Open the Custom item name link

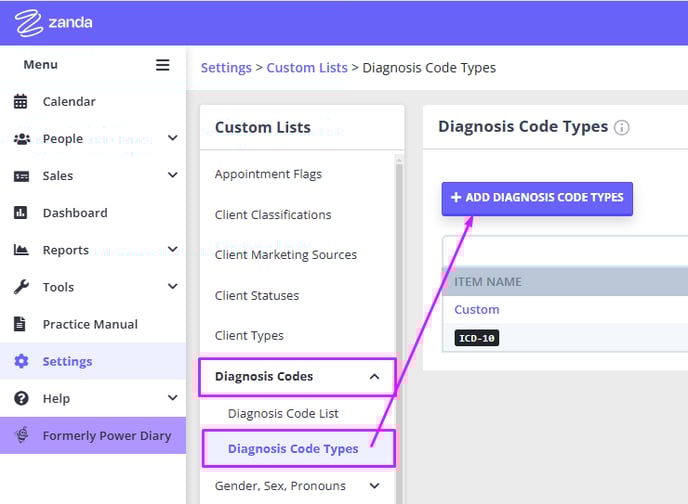pos(477,310)
